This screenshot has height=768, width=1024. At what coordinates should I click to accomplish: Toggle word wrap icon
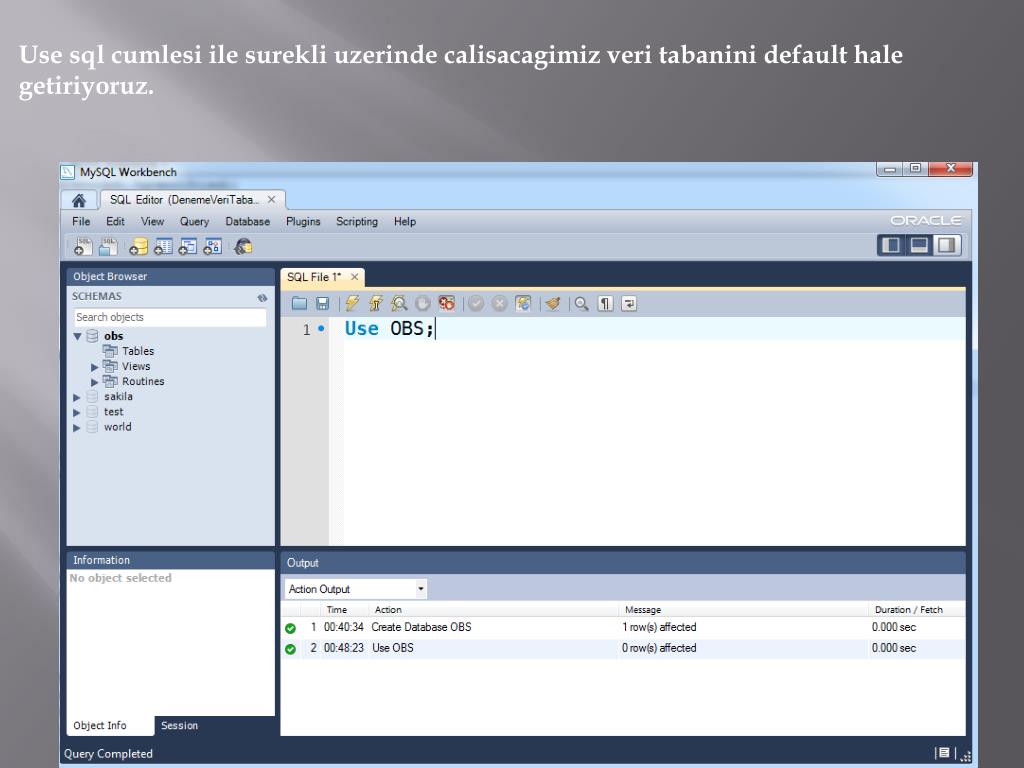coord(629,303)
